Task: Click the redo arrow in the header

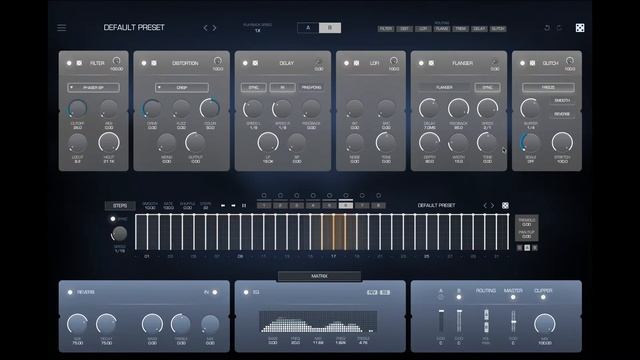Action: tap(560, 28)
